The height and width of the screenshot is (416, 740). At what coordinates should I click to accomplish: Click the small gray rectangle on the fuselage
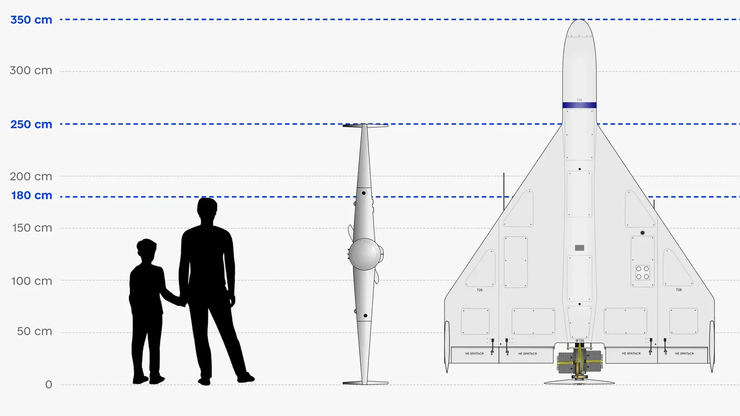pyautogui.click(x=579, y=247)
